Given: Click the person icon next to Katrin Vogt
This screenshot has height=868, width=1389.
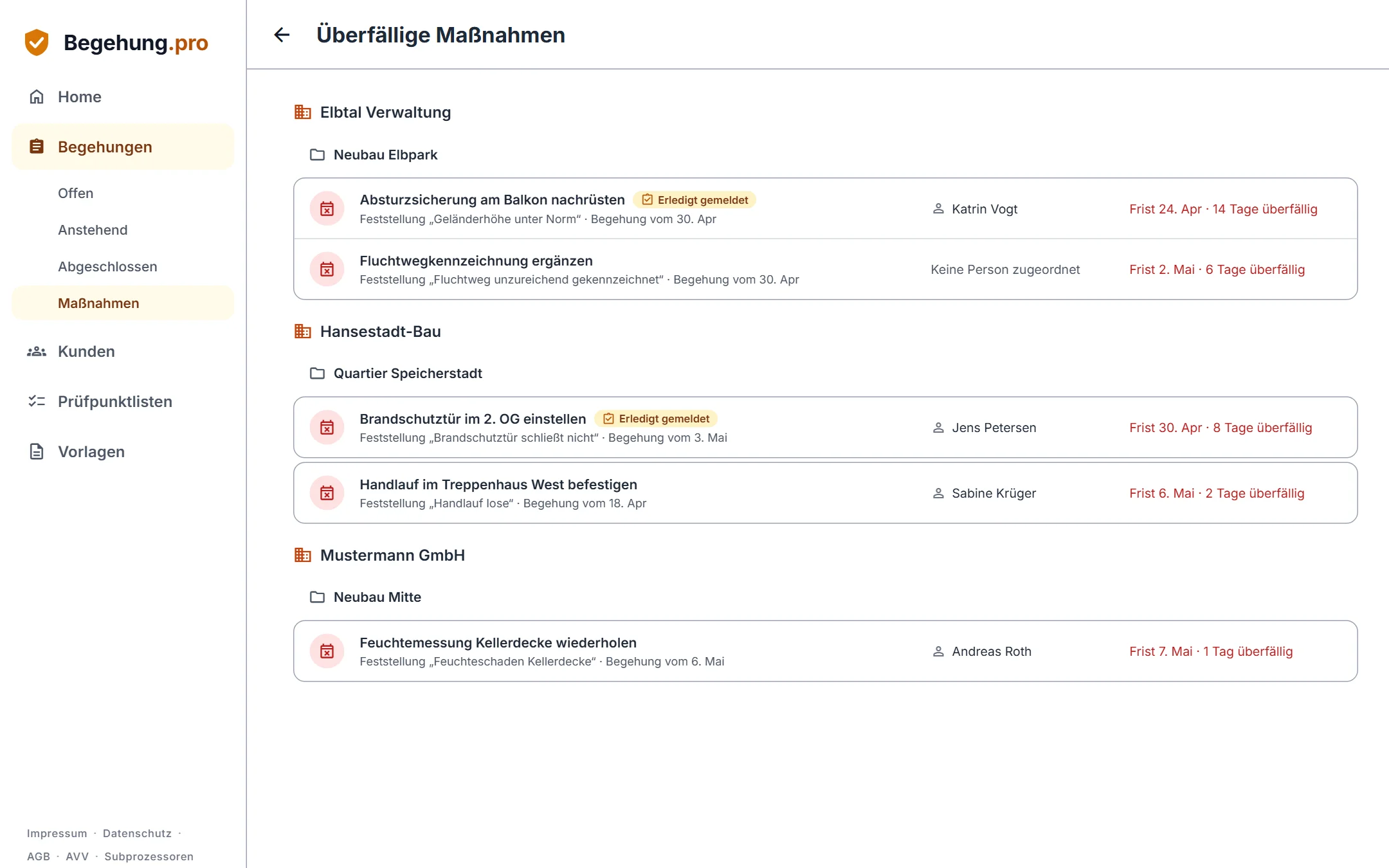Looking at the screenshot, I should tap(938, 209).
